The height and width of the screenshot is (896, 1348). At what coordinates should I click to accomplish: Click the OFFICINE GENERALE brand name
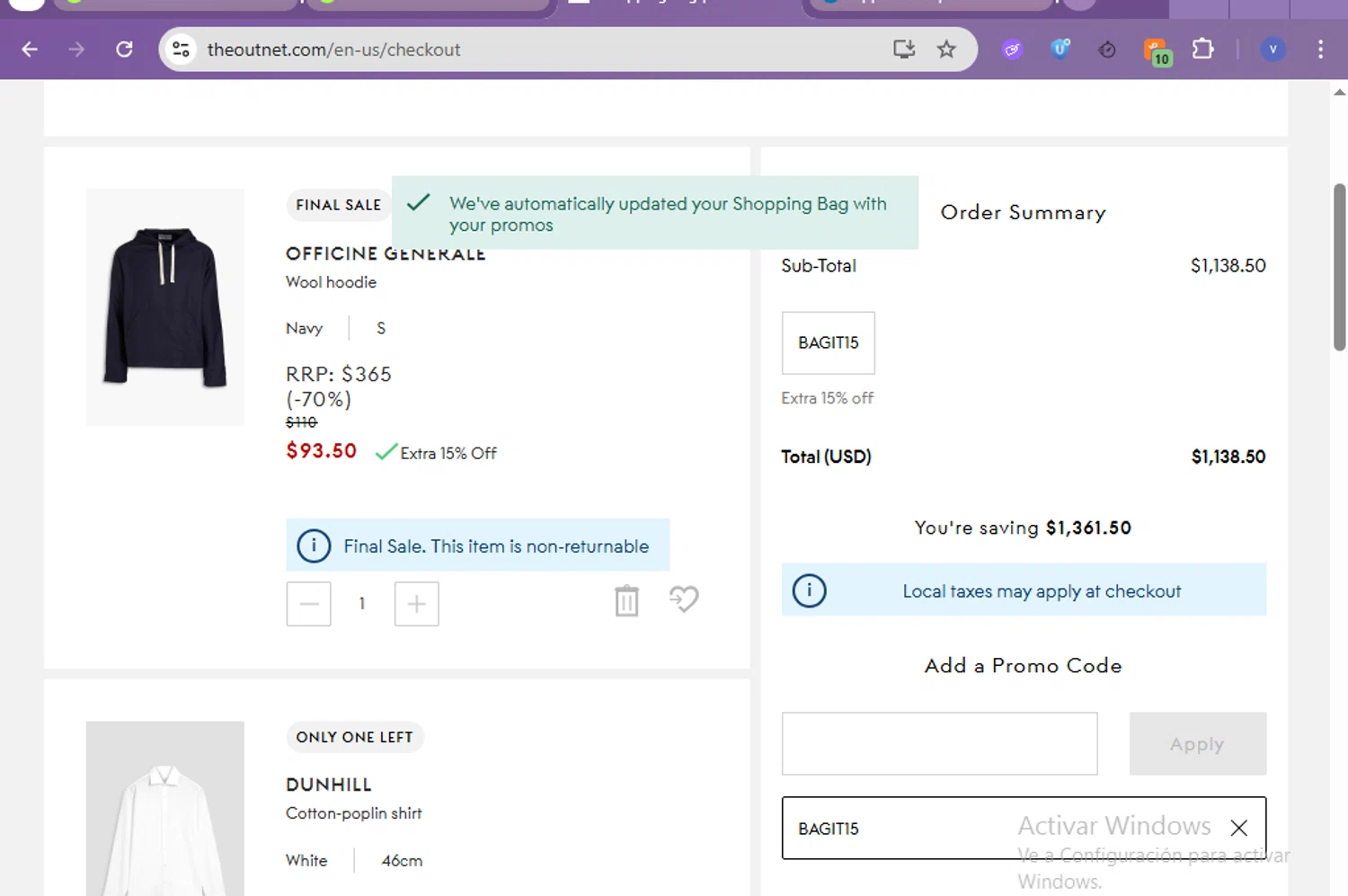tap(386, 254)
